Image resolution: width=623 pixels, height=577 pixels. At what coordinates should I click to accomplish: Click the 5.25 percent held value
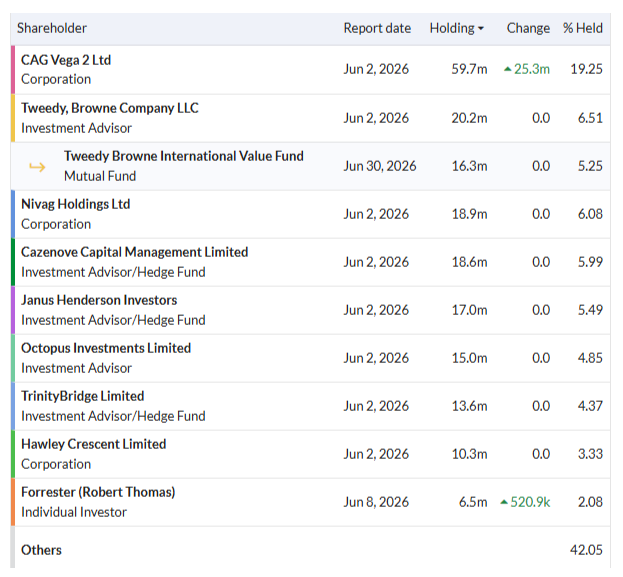point(590,166)
